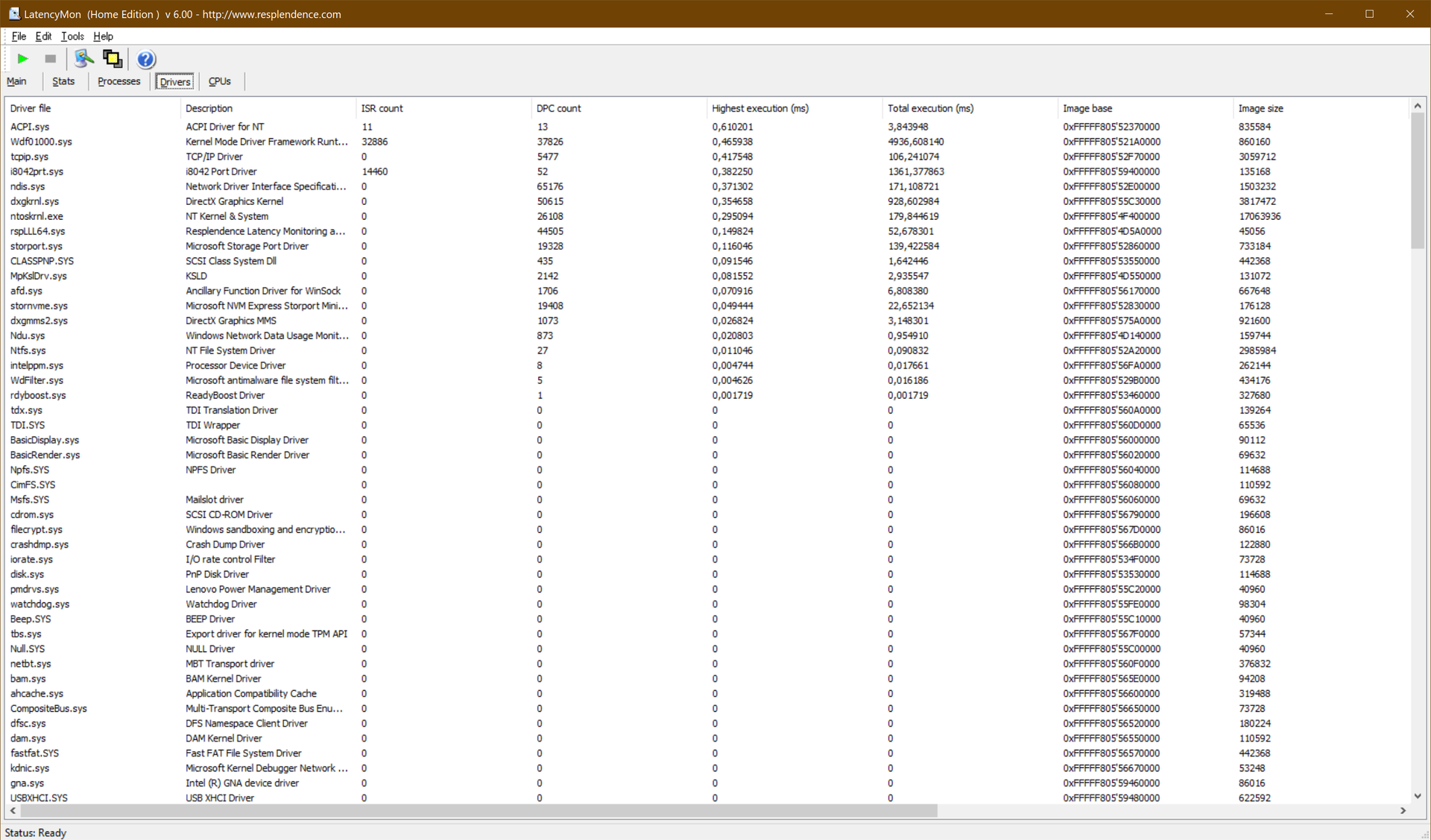The height and width of the screenshot is (840, 1431).
Task: Click the Driver file column header
Action: [x=31, y=108]
